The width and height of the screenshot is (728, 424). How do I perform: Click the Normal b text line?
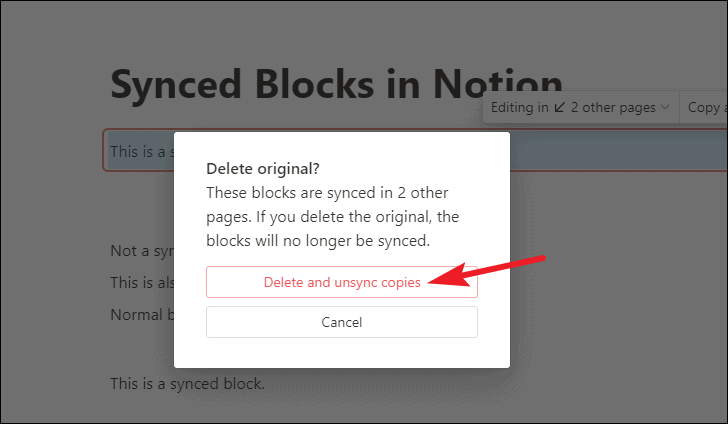tap(142, 314)
